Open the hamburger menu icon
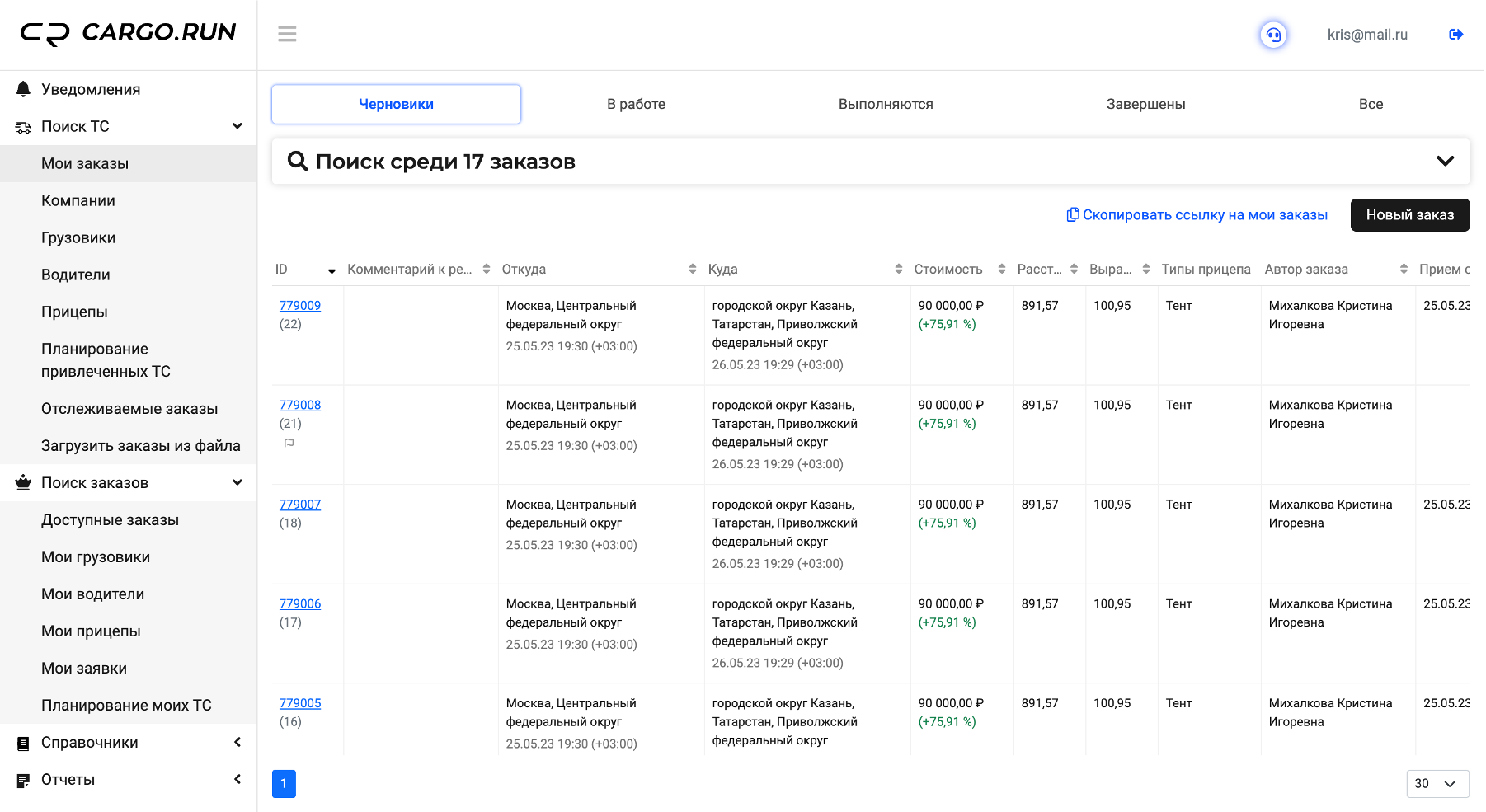The image size is (1486, 812). pos(287,34)
